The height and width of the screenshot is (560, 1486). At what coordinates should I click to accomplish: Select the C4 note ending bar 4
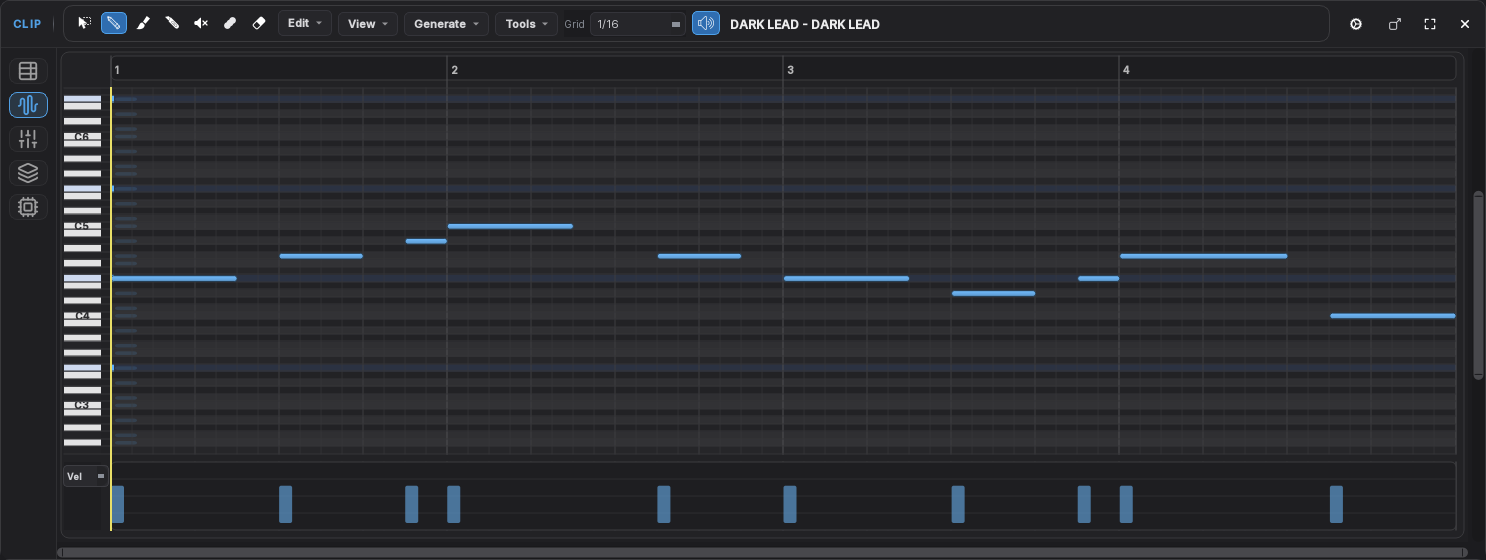(x=1392, y=316)
